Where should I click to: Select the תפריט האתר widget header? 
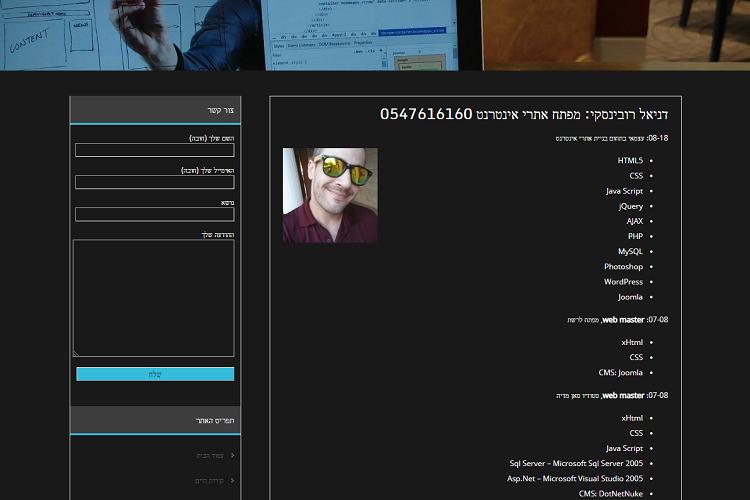(155, 420)
